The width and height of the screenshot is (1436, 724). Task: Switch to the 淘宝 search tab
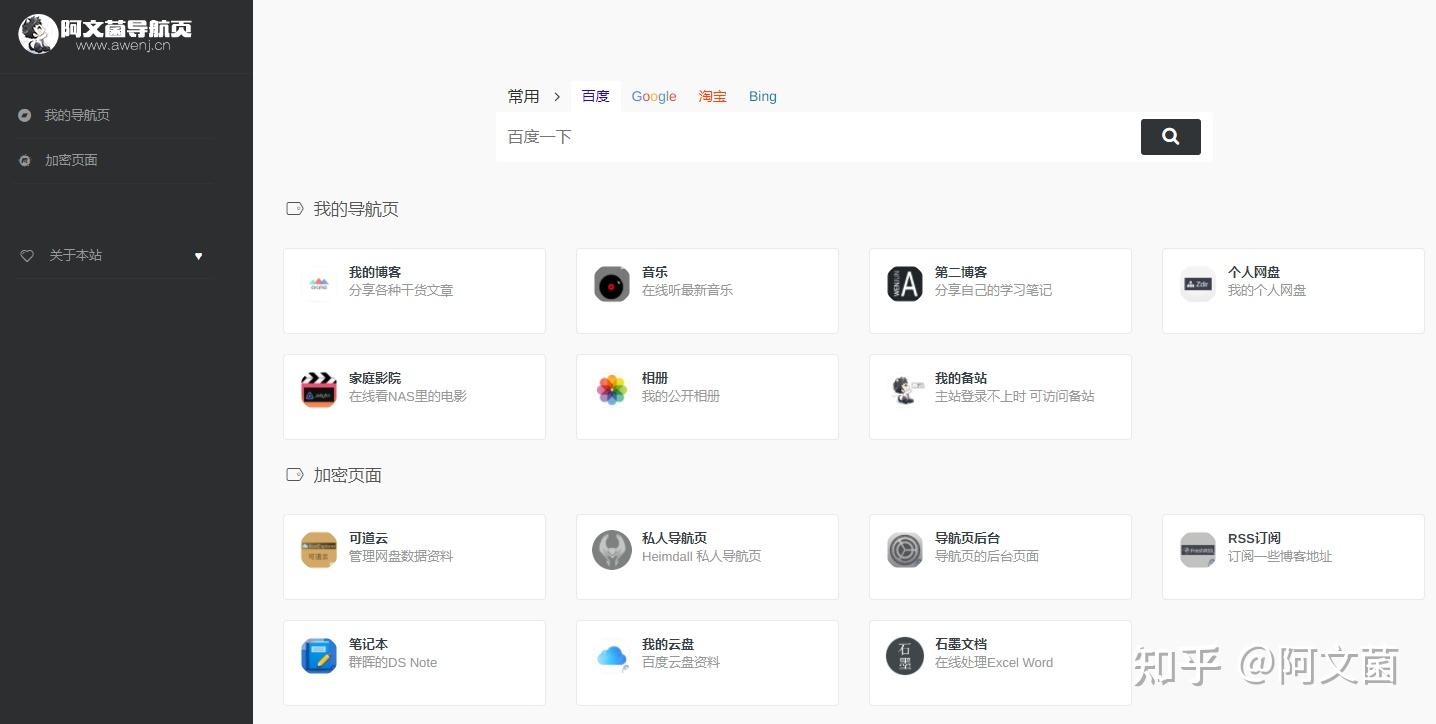click(x=713, y=96)
